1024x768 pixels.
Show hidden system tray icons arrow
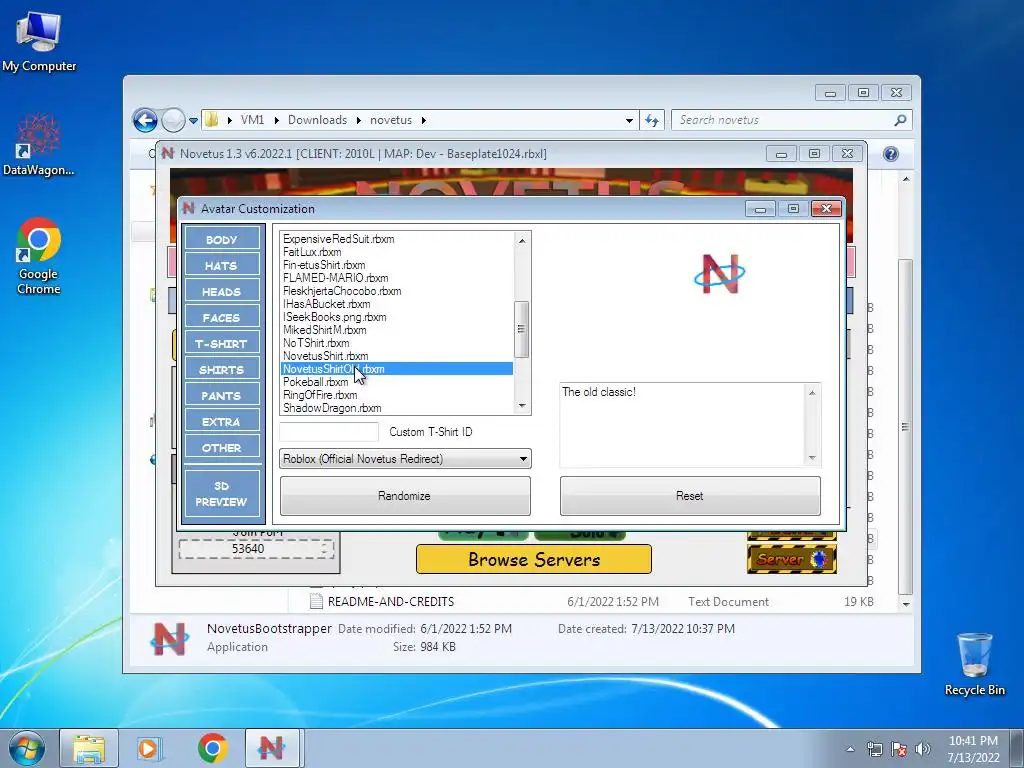tap(850, 749)
